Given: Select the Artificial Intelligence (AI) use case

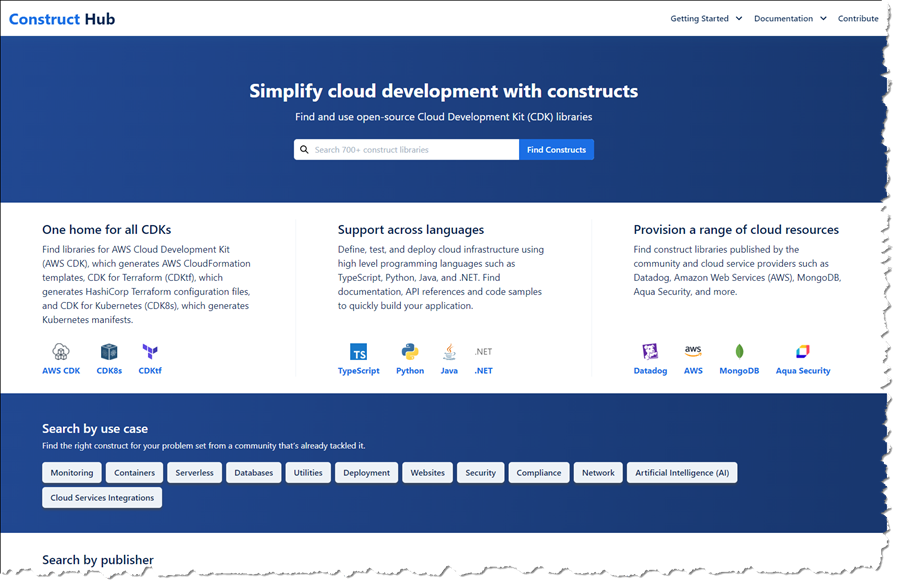Looking at the screenshot, I should click(x=682, y=472).
